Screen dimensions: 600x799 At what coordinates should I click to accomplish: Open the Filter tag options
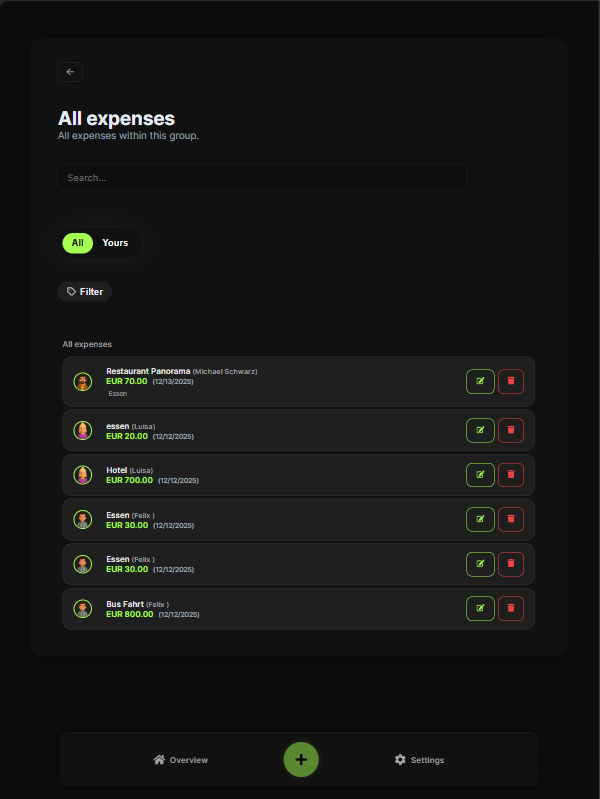[85, 292]
